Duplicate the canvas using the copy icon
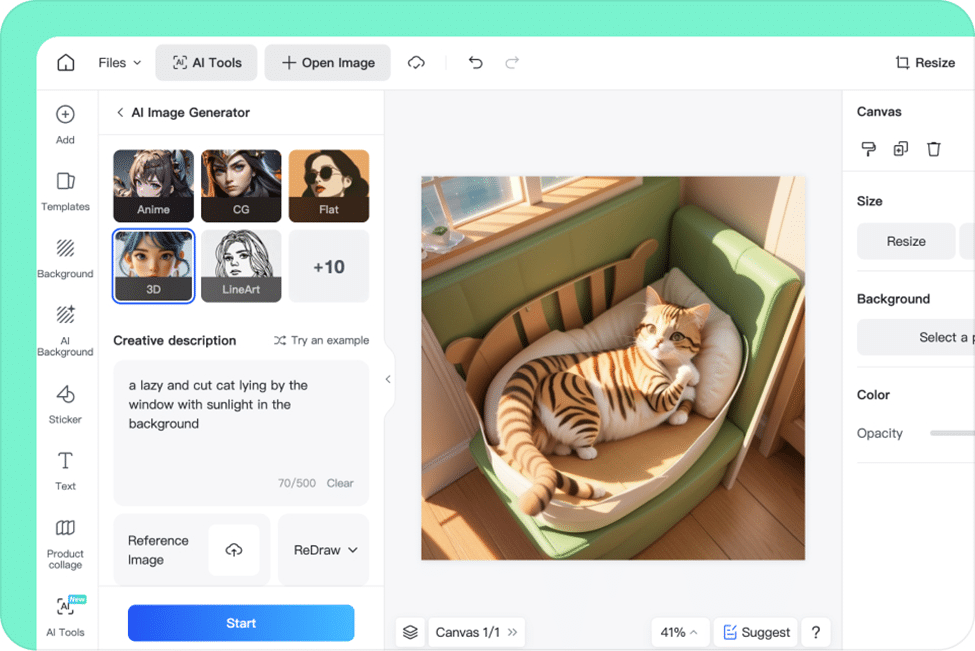The height and width of the screenshot is (651, 975). (x=901, y=149)
